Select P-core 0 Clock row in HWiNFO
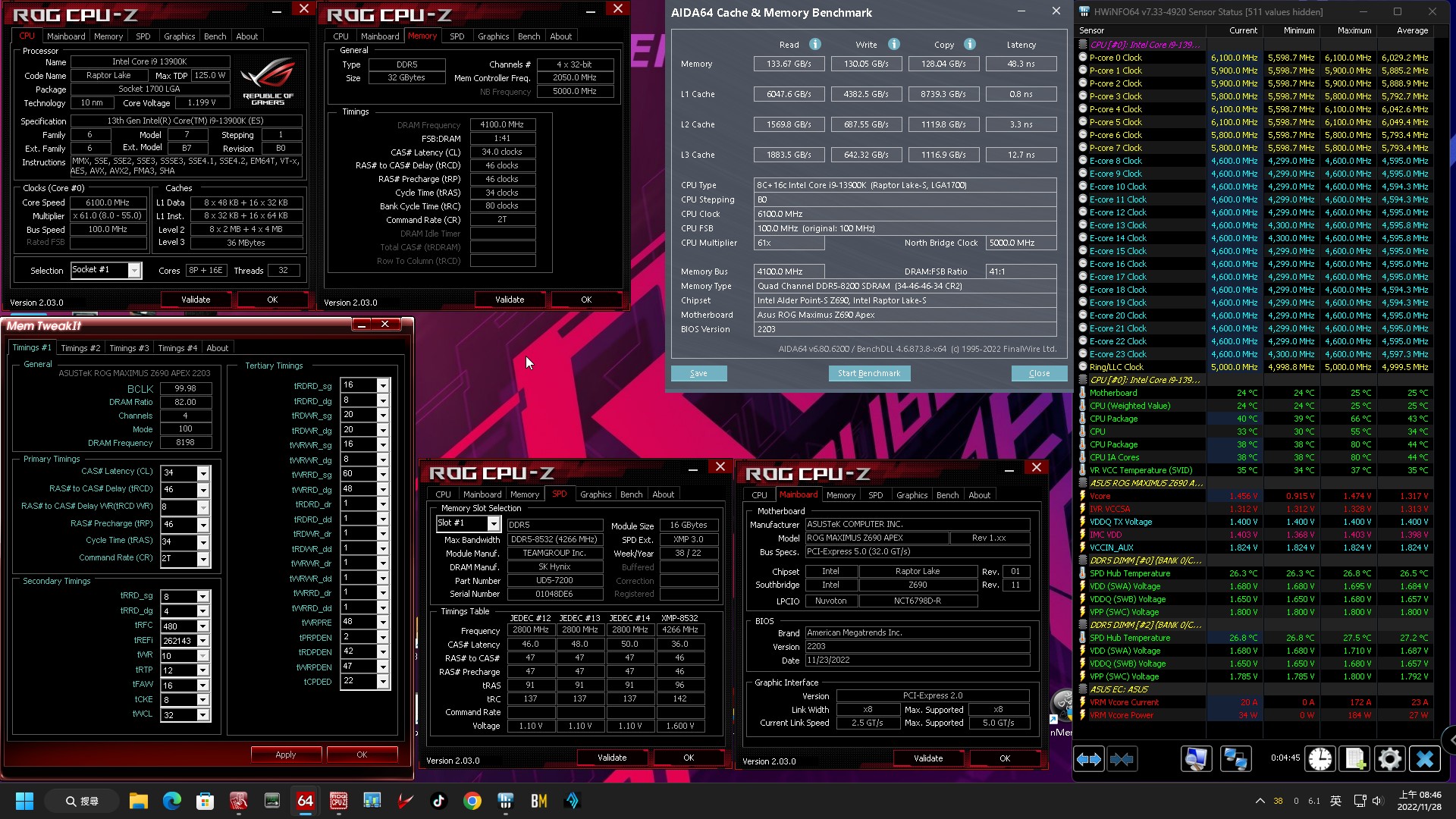The image size is (1456, 819). [x=1254, y=58]
